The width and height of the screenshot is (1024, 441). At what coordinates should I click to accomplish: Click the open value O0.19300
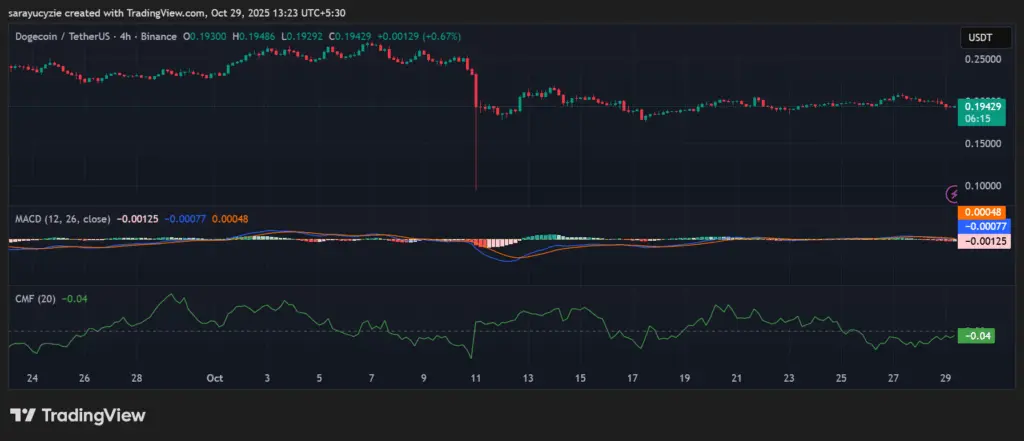(205, 37)
